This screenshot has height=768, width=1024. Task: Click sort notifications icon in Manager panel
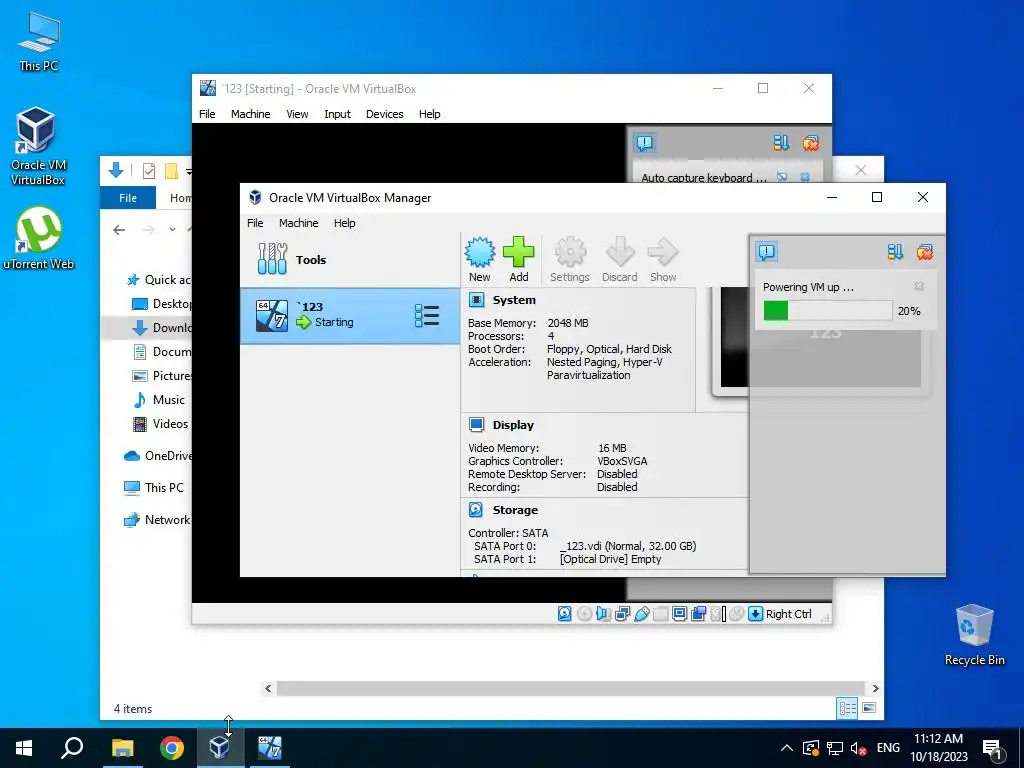click(x=895, y=251)
